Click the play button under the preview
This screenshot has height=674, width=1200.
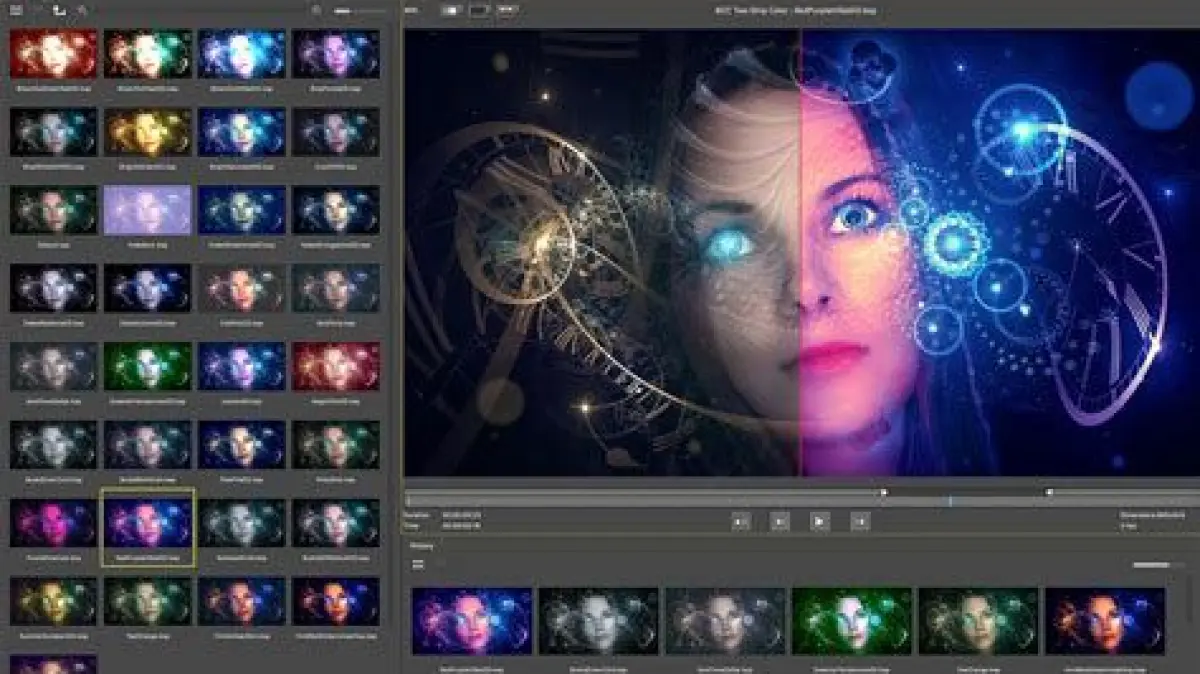819,521
